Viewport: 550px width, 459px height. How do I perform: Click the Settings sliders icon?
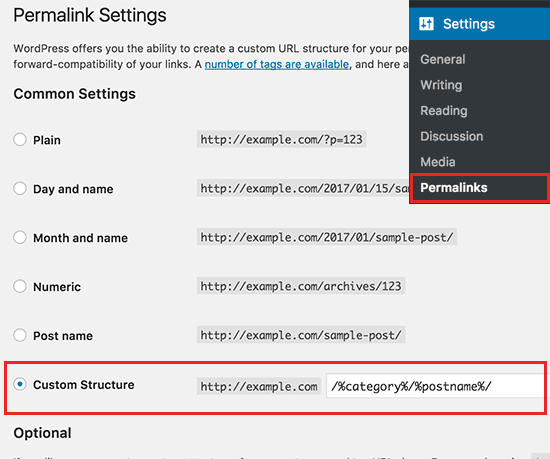tap(426, 24)
